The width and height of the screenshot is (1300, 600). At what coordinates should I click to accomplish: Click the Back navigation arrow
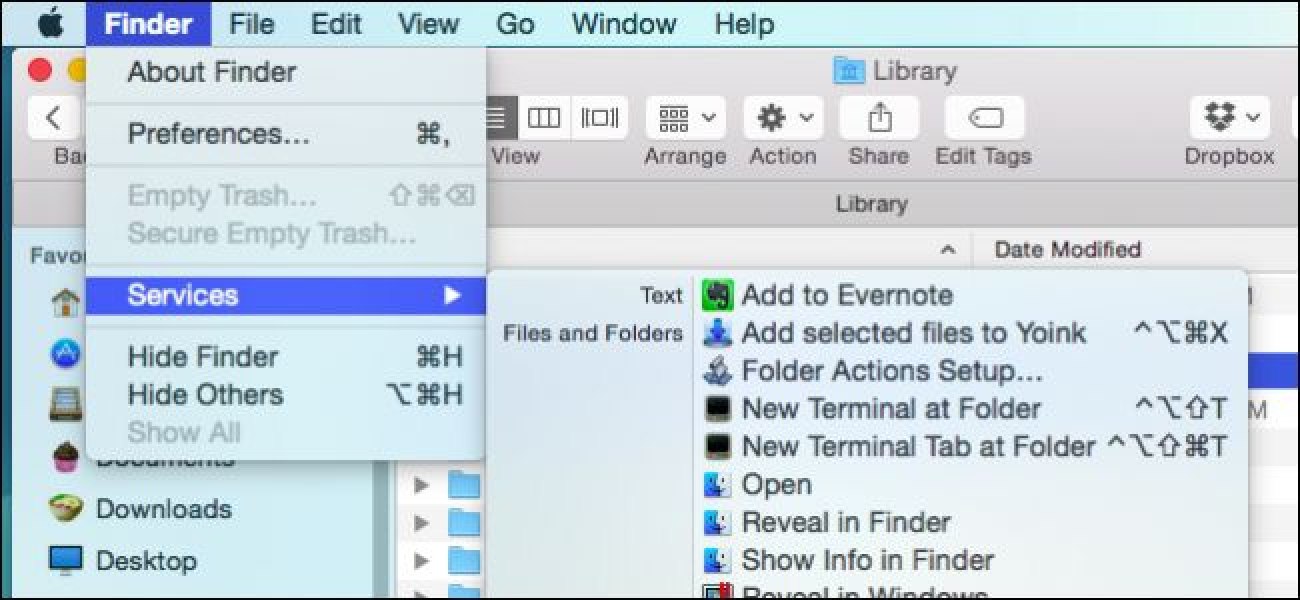54,118
